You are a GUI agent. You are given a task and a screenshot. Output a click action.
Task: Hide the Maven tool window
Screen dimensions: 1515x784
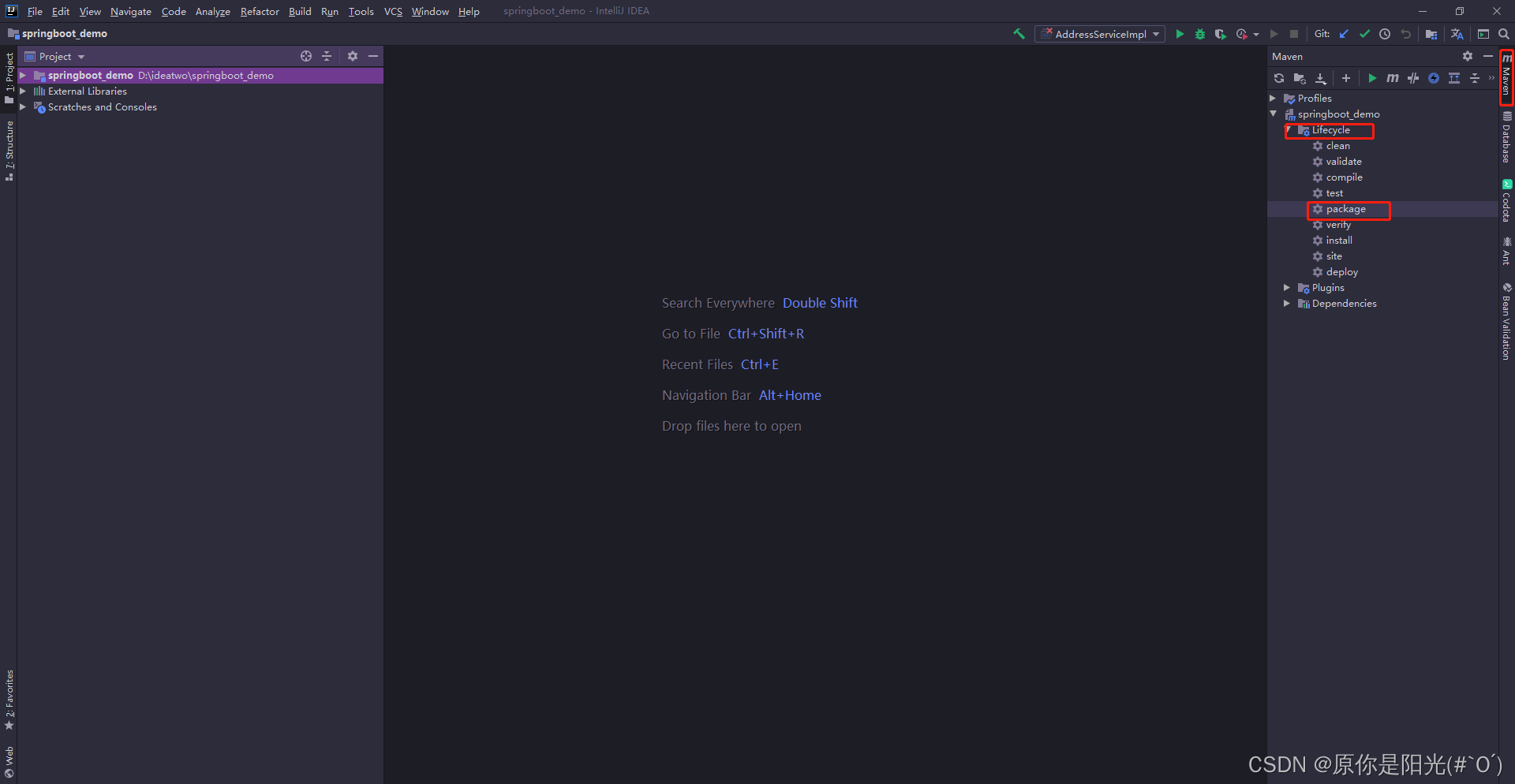(1488, 56)
